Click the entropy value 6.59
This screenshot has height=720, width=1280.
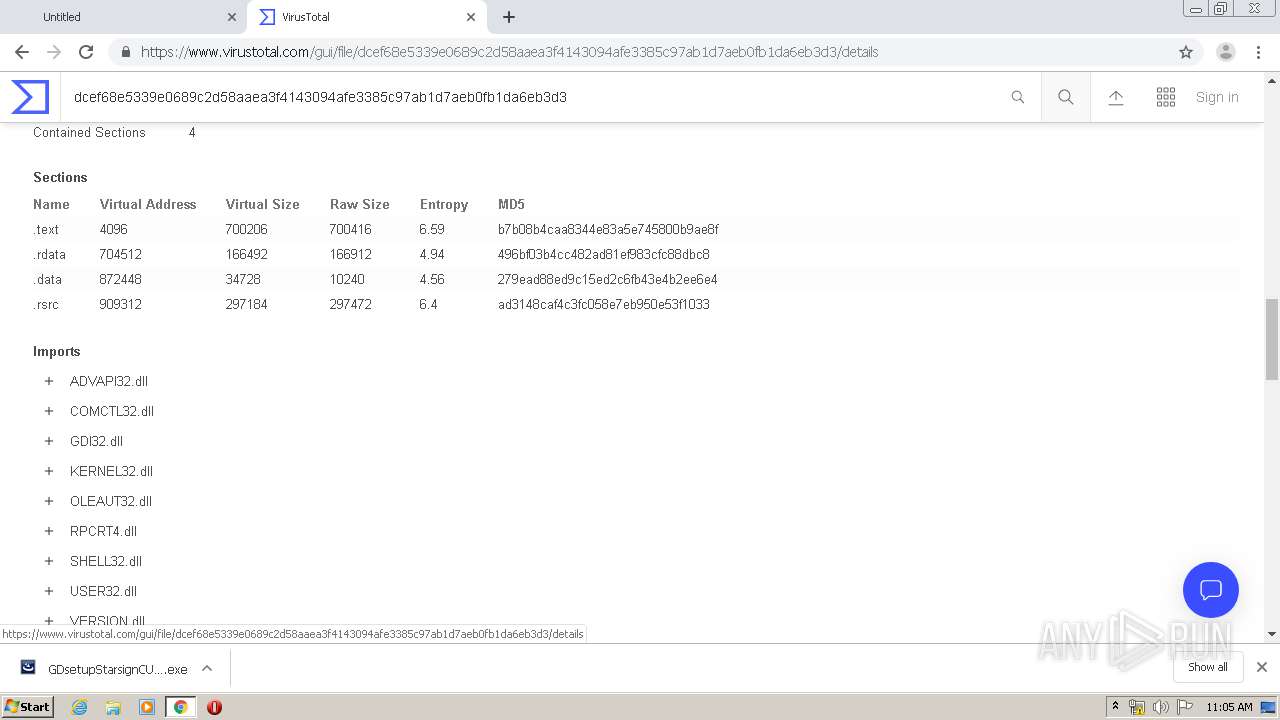tap(432, 229)
